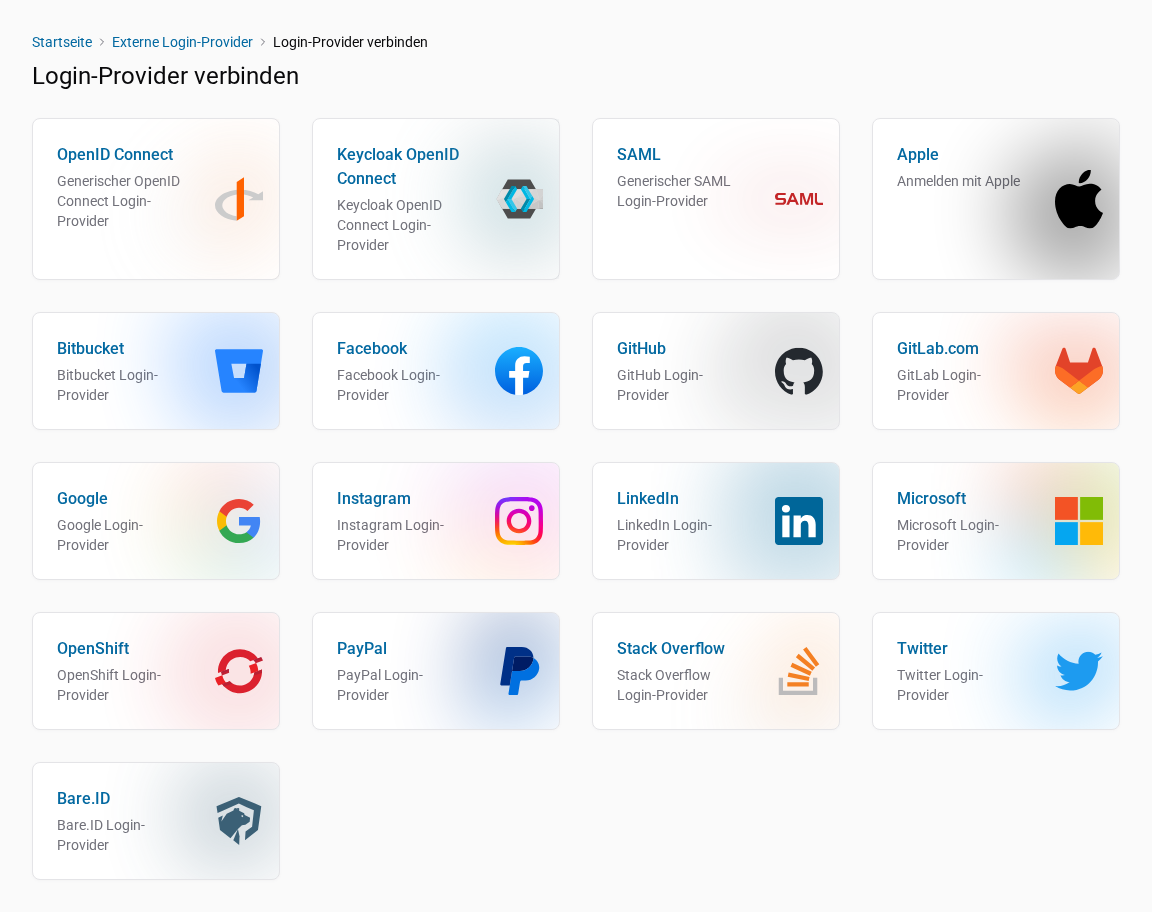The width and height of the screenshot is (1152, 912).
Task: Click 'Instagram Login-Provider' description text
Action: pos(390,535)
